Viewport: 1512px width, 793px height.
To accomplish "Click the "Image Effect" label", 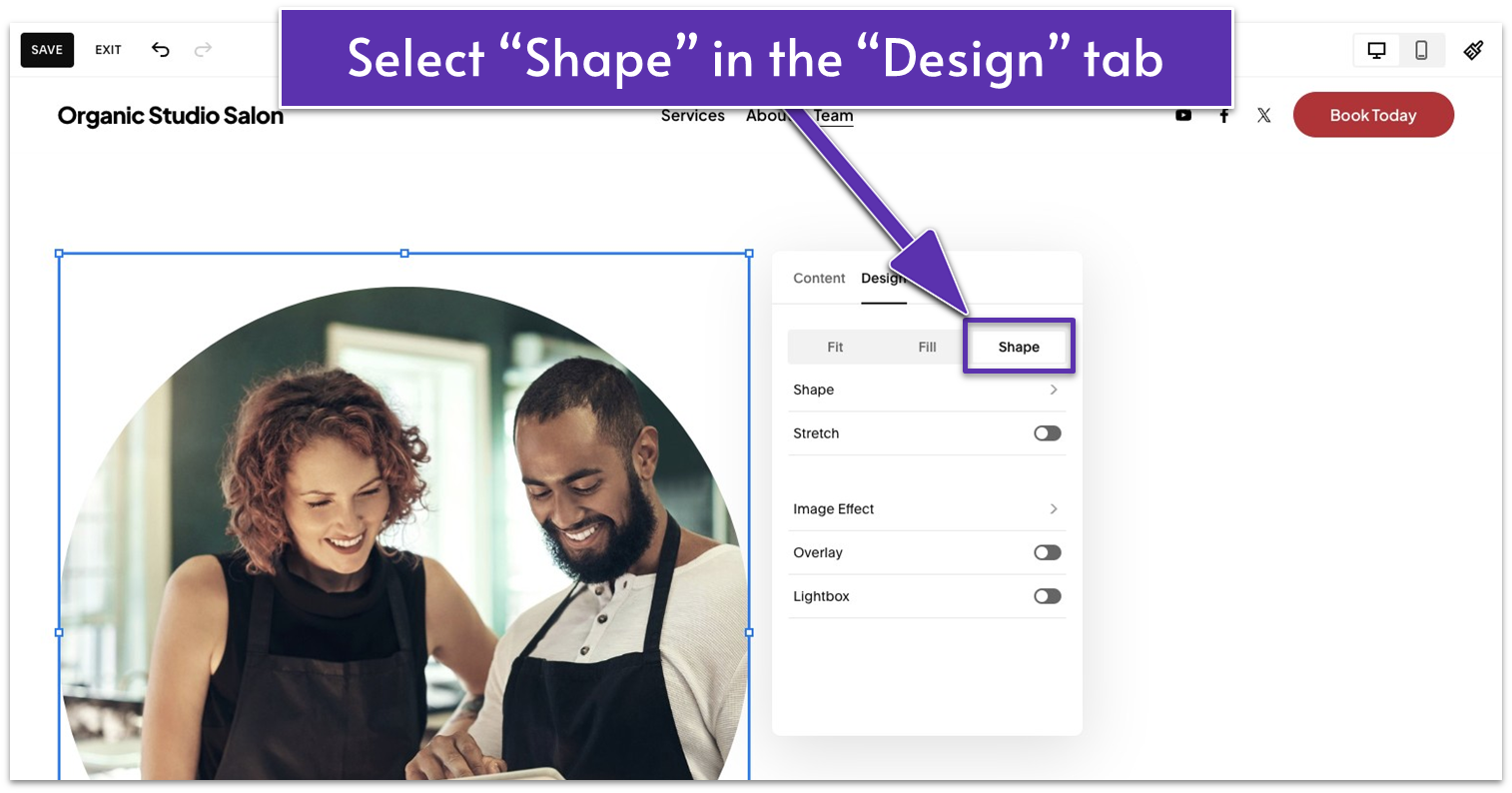I will pos(834,509).
